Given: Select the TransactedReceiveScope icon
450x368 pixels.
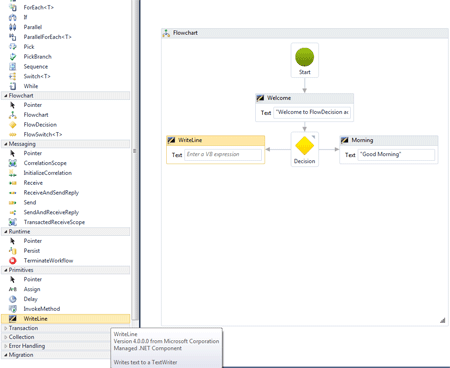Looking at the screenshot, I should click(x=13, y=222).
